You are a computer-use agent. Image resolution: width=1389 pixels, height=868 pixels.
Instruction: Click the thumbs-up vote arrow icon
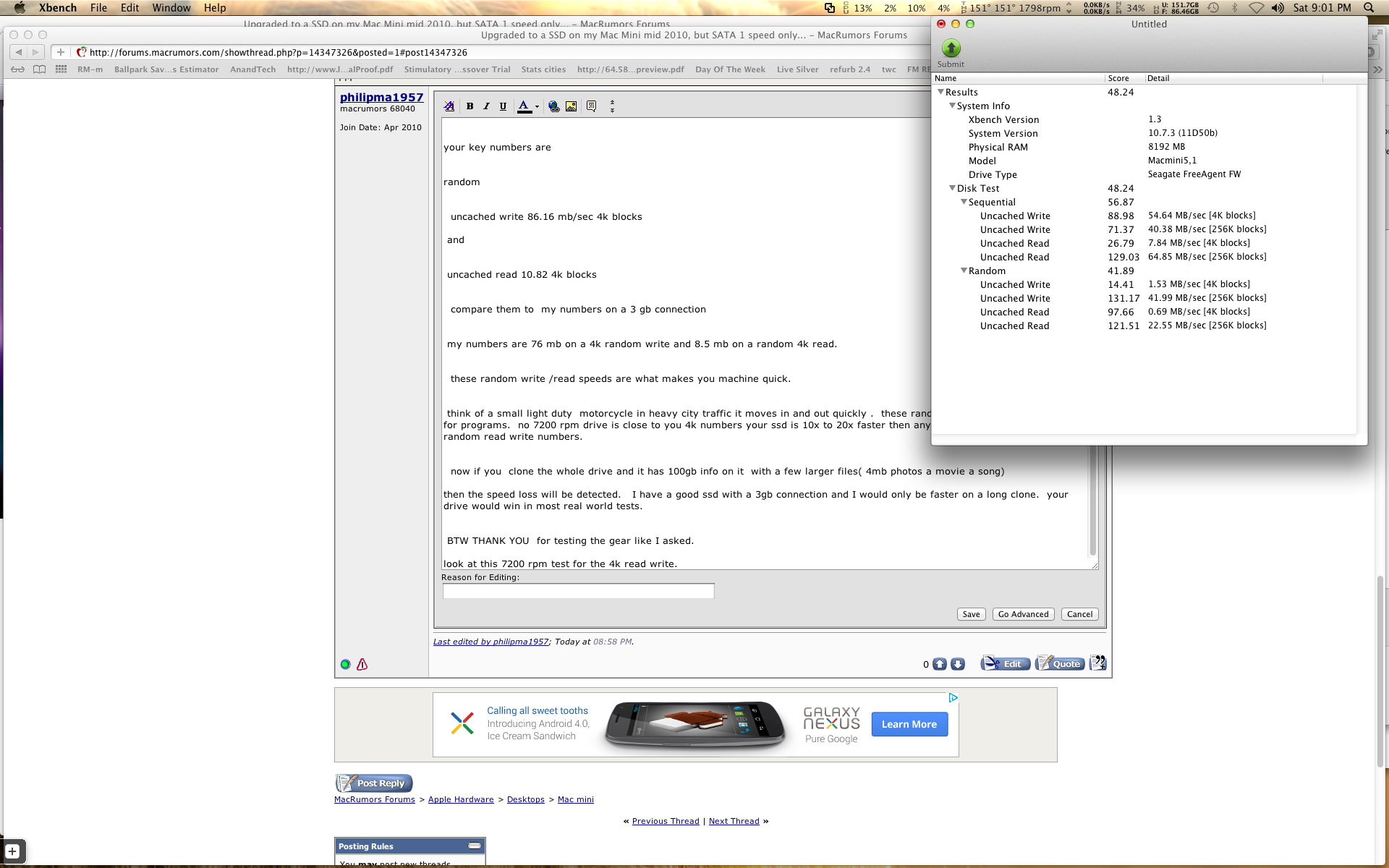[x=940, y=664]
